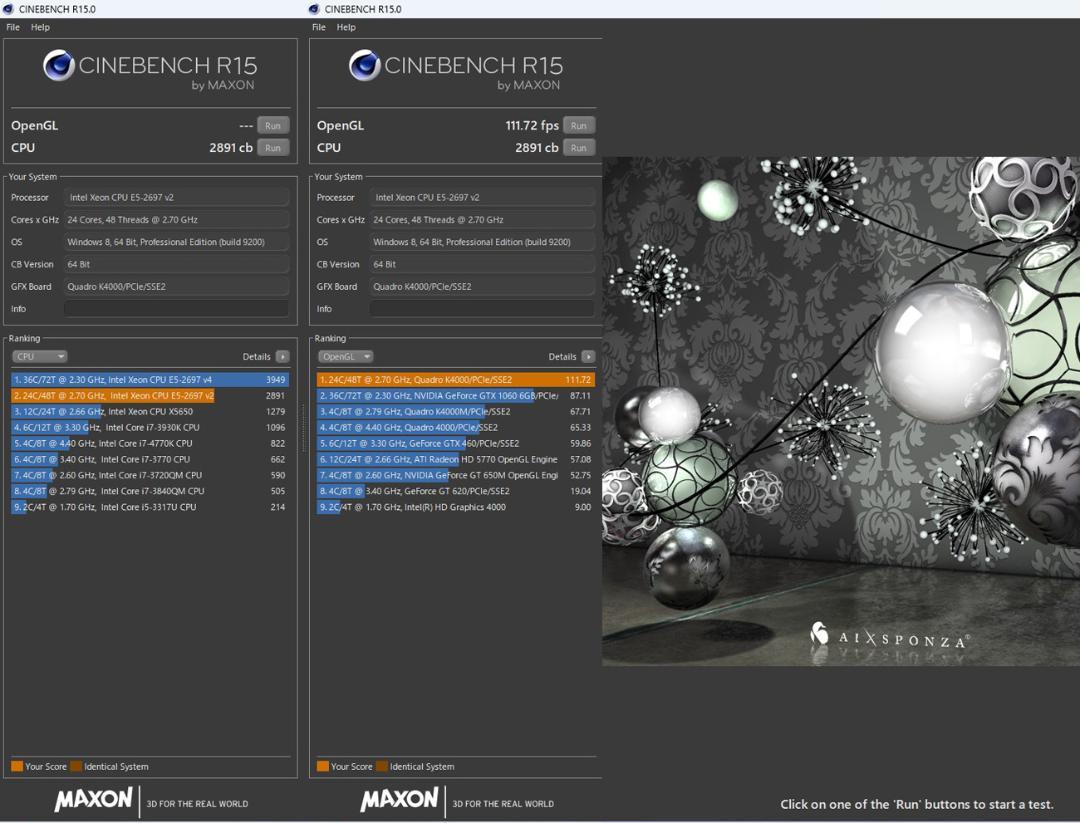Screen dimensions: 1080x823
Task: Click Cinebench R15 logo sphere in left window
Action: point(59,65)
